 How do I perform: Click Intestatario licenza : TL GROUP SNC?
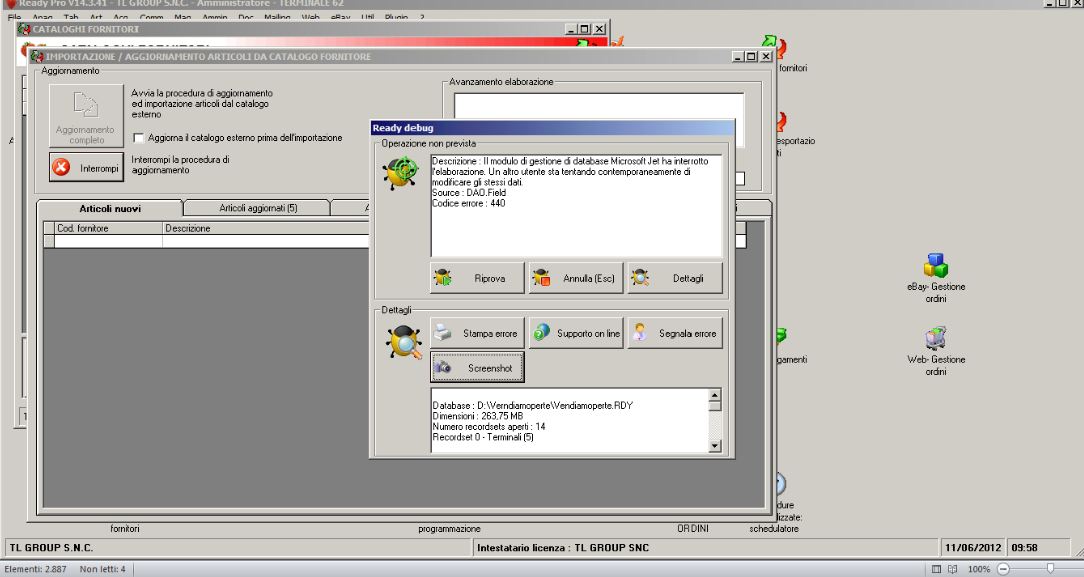563,547
